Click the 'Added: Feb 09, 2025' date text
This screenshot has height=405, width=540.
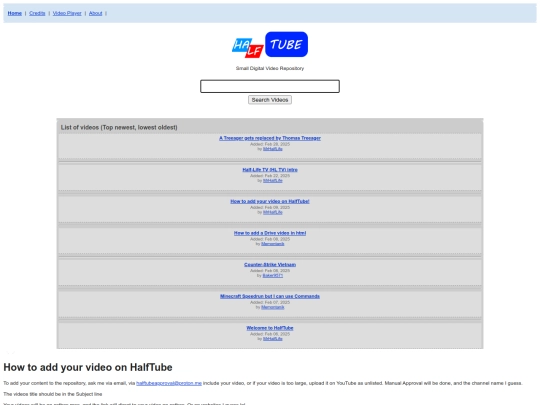[x=270, y=208]
